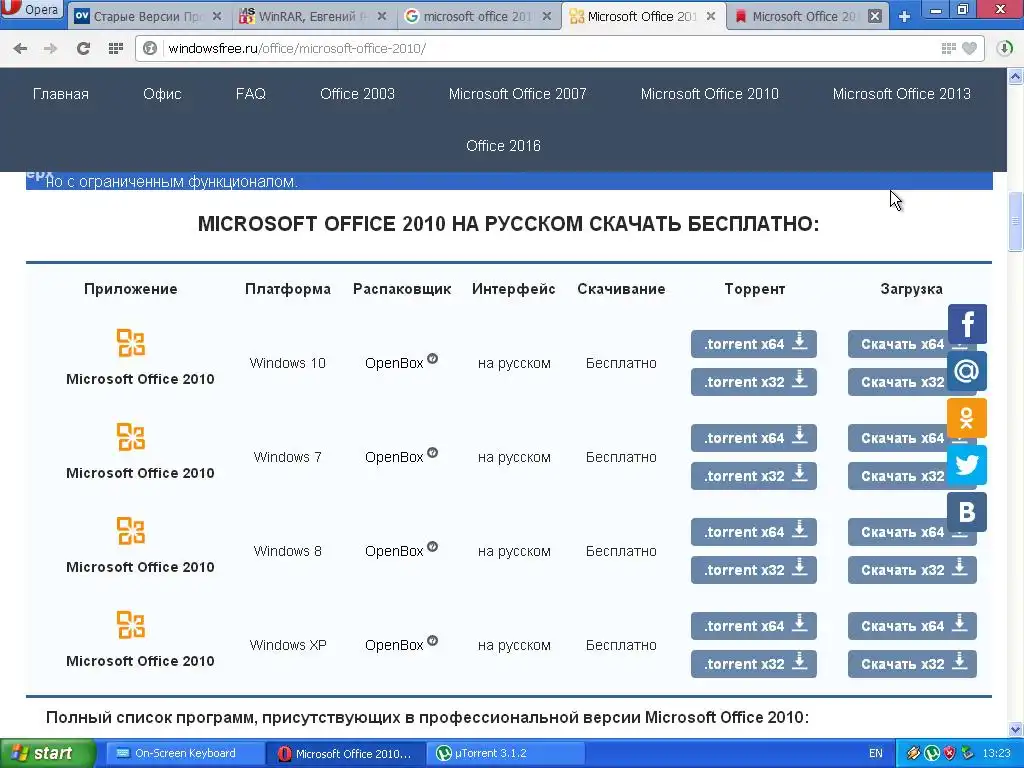Open the Opera menu button
The image size is (1024, 768).
pos(31,9)
